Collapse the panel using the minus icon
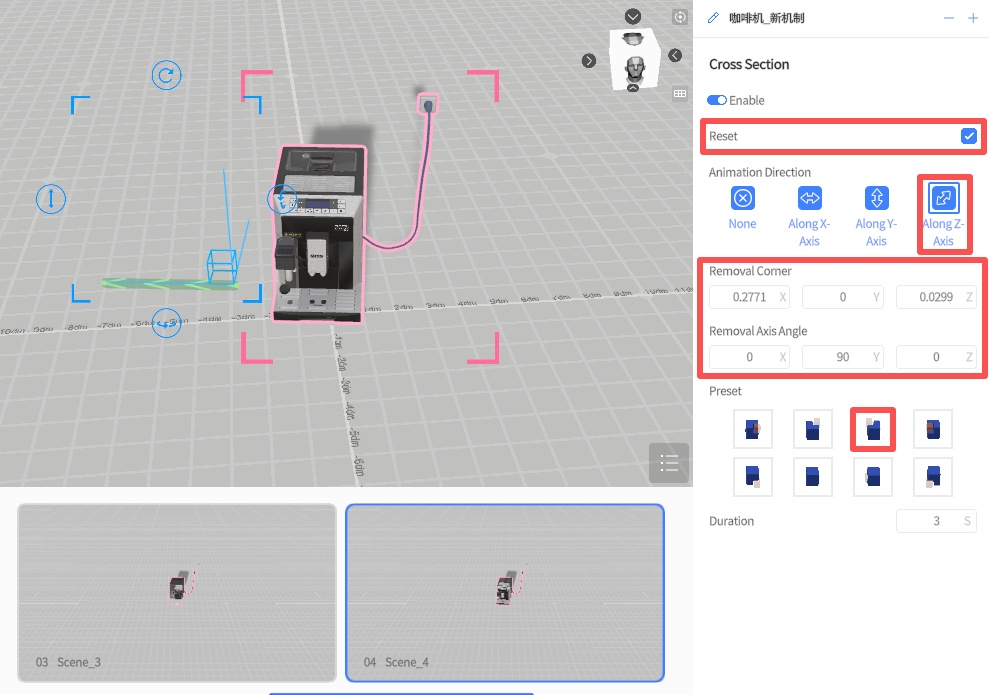This screenshot has width=989, height=695. [x=949, y=18]
